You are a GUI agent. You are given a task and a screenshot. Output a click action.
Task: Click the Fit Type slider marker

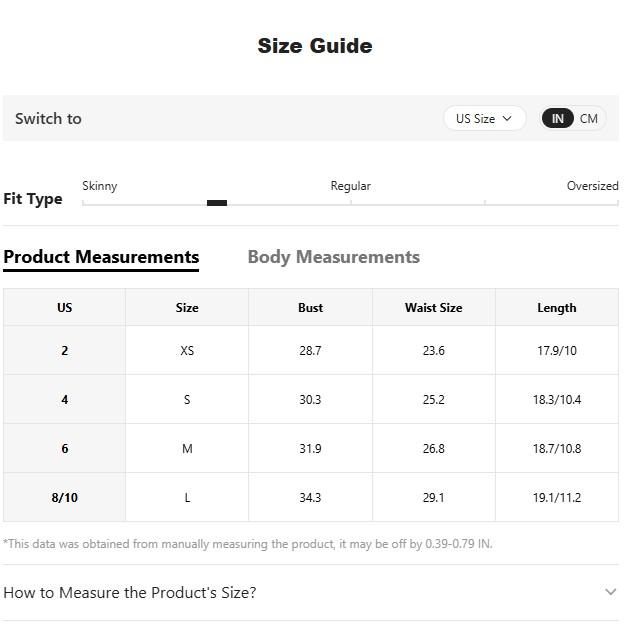217,203
